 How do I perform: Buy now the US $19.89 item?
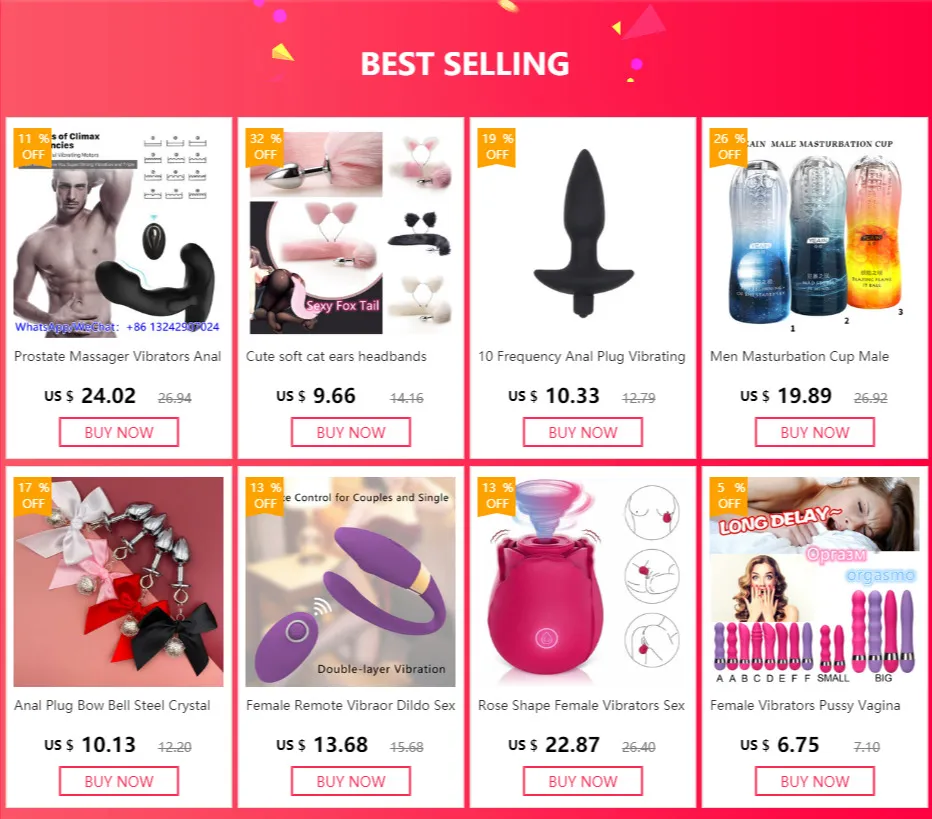(815, 432)
